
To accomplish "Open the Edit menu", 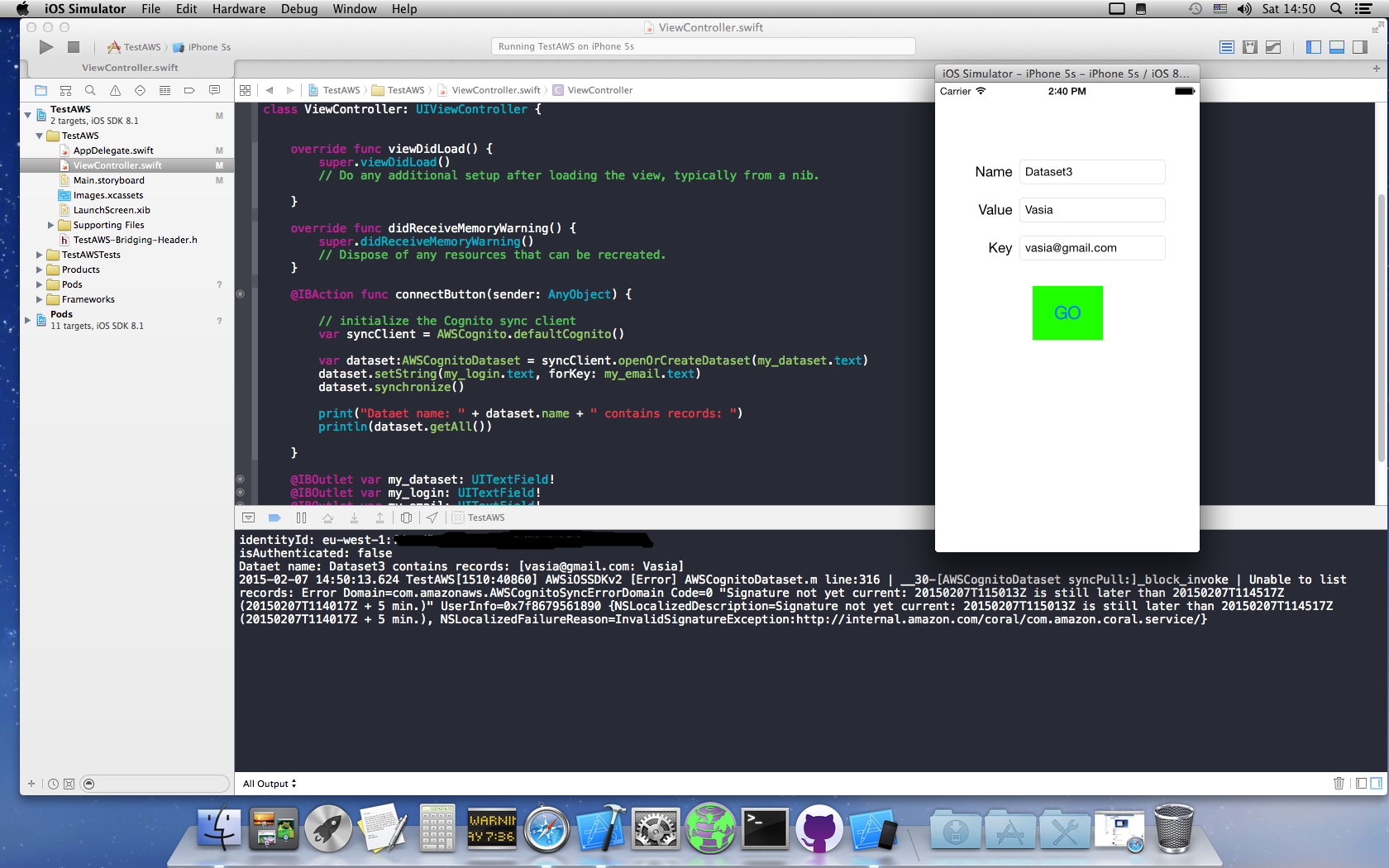I will tap(186, 9).
